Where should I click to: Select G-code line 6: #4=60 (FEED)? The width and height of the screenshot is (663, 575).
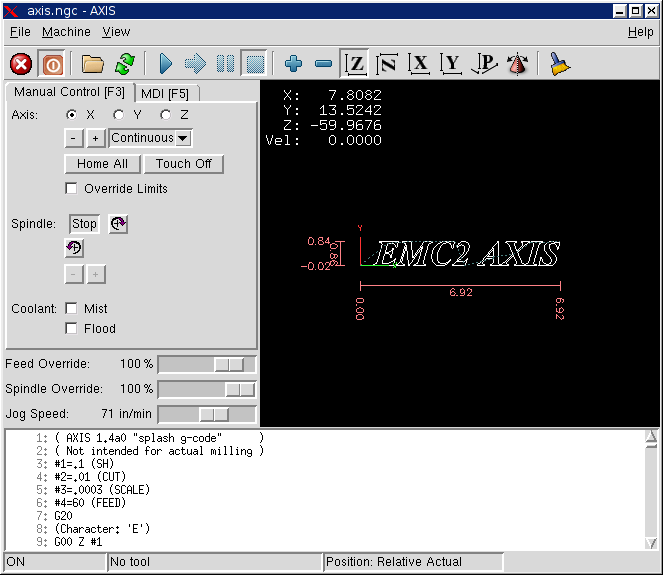point(90,503)
